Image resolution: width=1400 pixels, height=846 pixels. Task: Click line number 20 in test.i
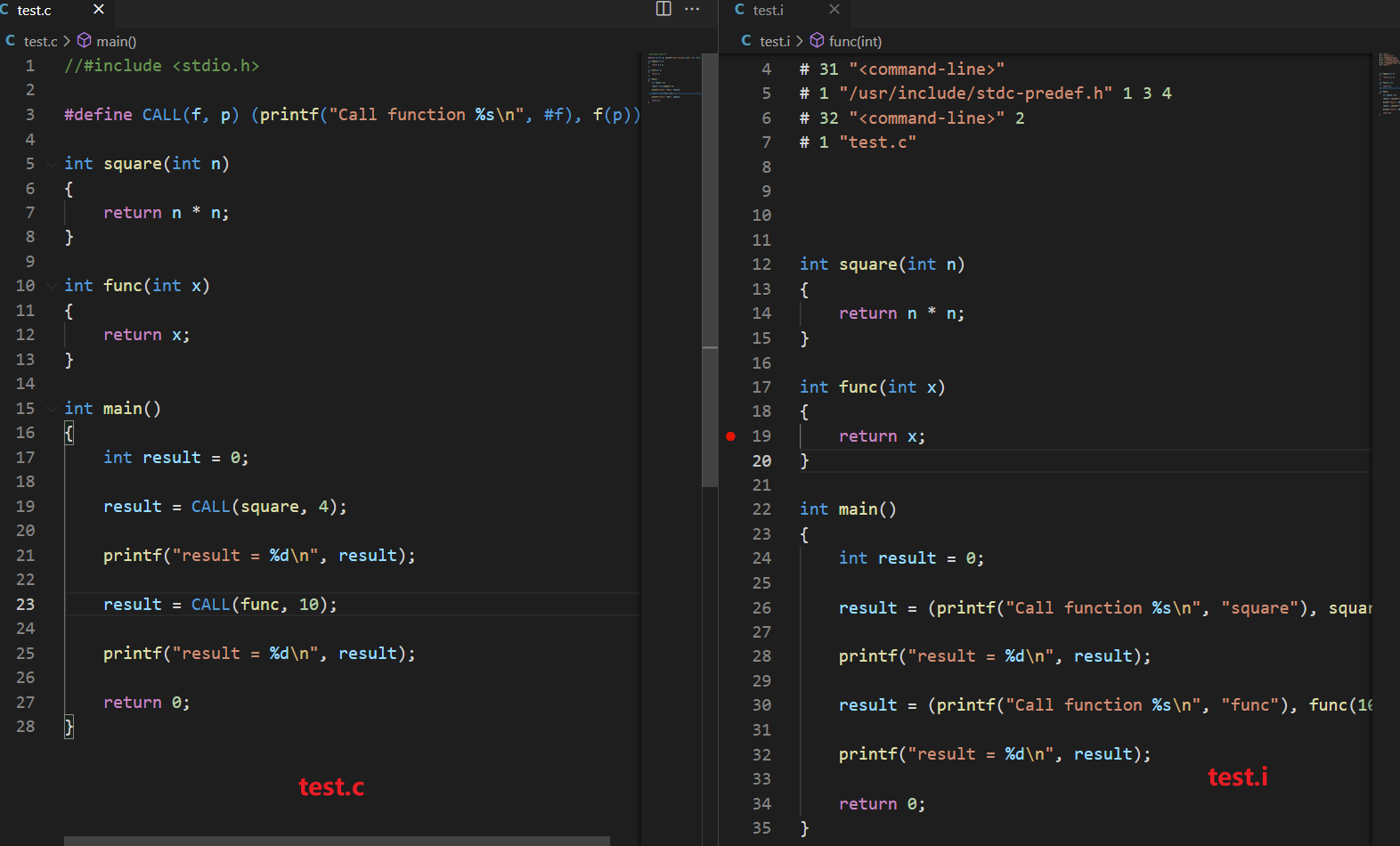(x=761, y=461)
